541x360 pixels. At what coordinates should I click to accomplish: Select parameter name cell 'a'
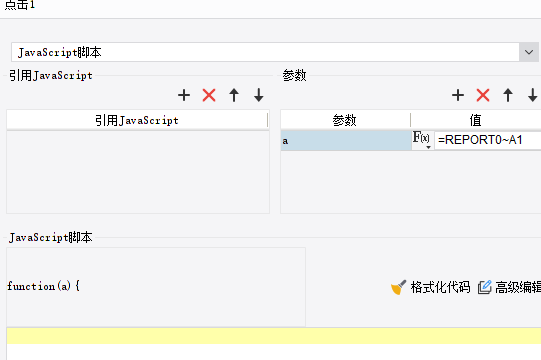point(346,140)
